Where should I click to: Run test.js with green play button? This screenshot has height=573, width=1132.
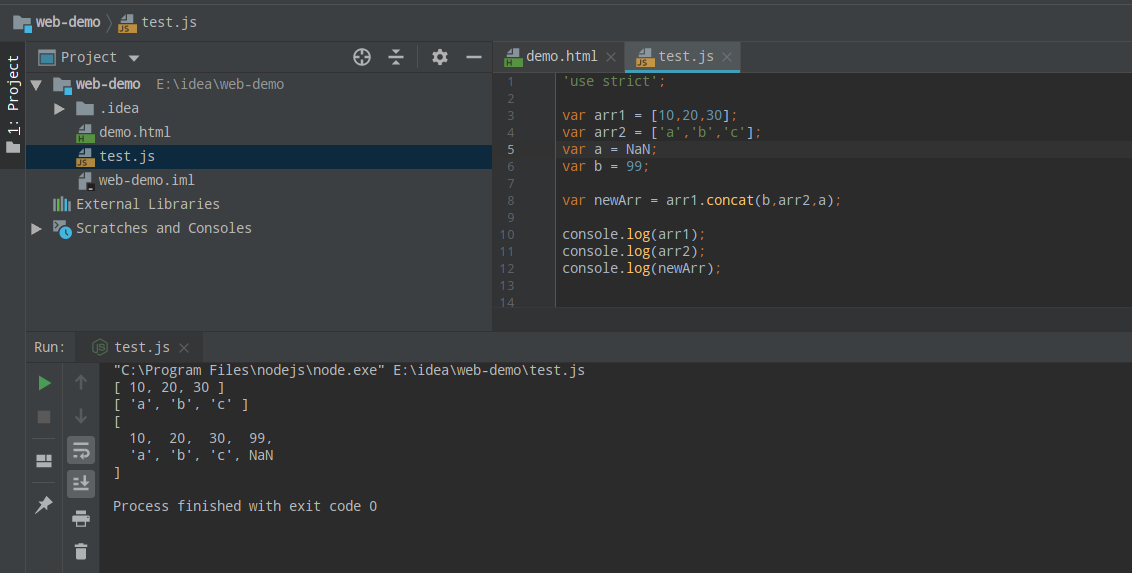pyautogui.click(x=44, y=383)
